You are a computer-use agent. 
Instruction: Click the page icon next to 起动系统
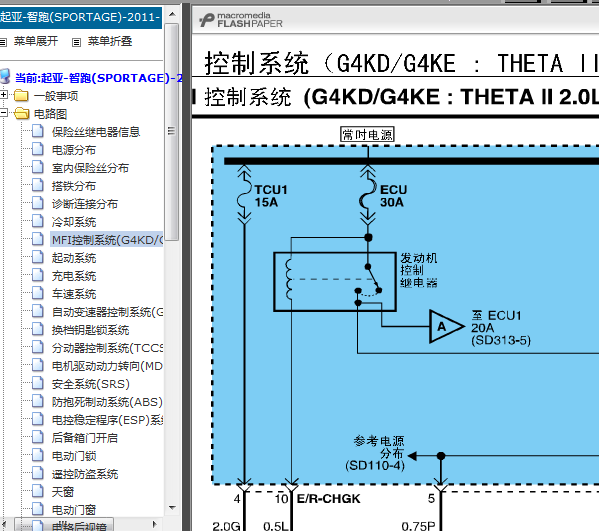(x=37, y=257)
